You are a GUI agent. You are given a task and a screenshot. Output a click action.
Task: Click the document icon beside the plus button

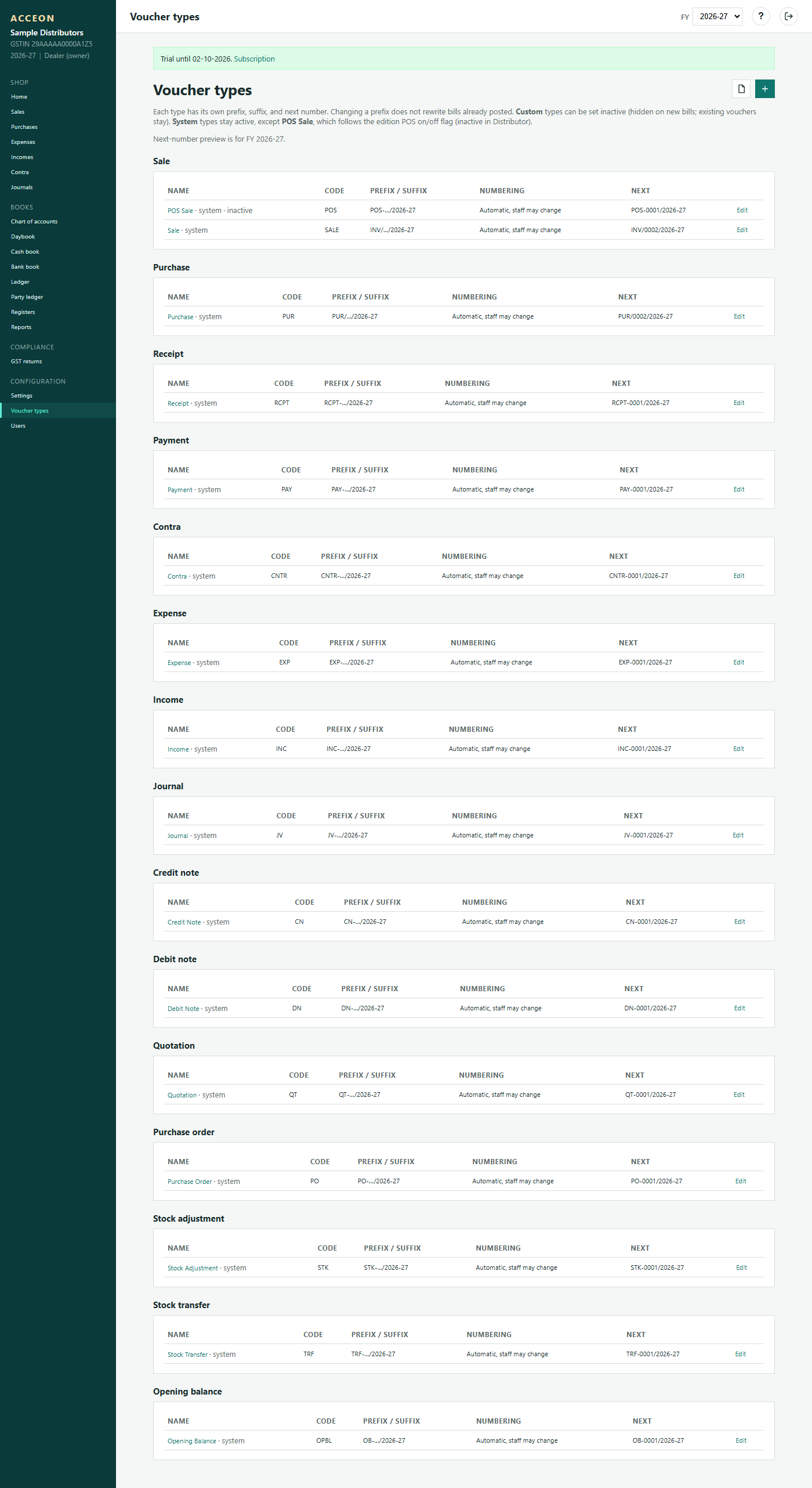pos(741,89)
